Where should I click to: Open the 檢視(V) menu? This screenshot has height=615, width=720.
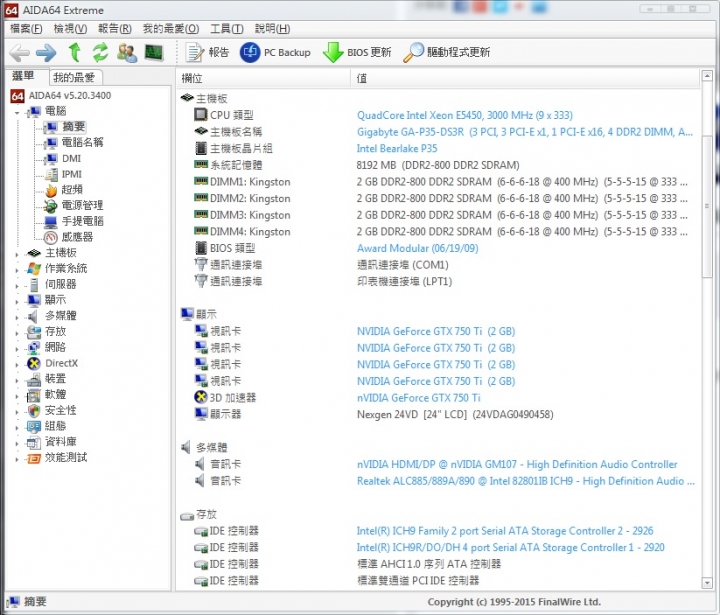70,28
